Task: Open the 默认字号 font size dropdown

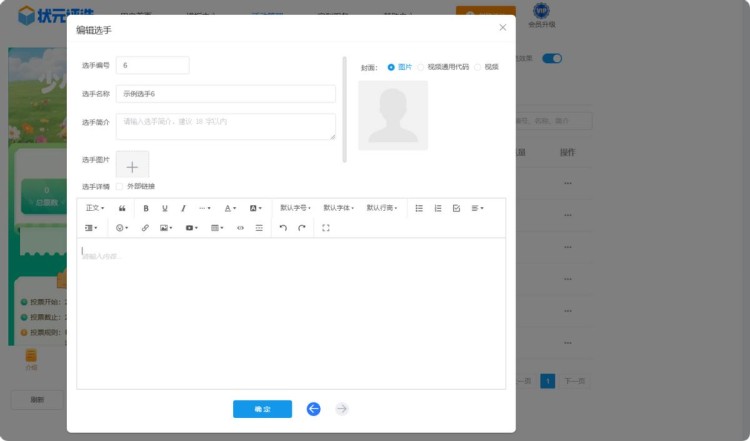Action: coord(295,208)
